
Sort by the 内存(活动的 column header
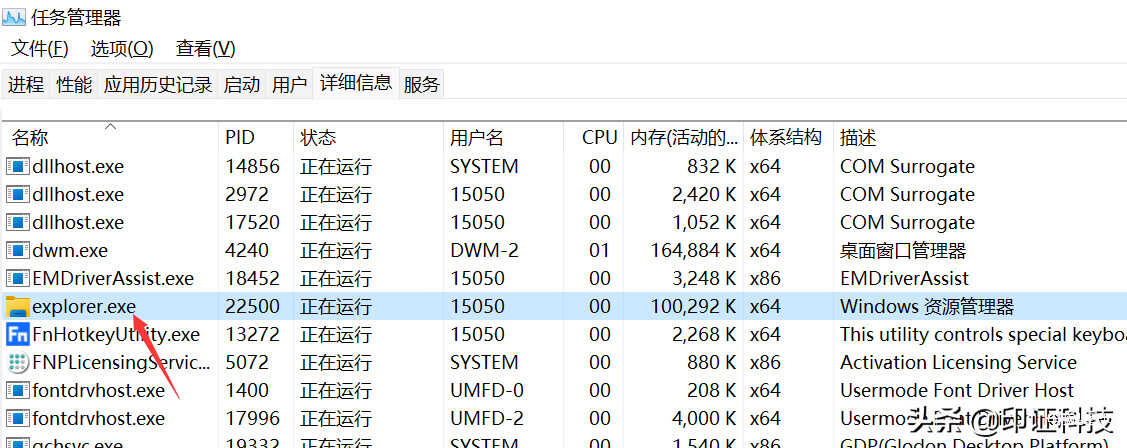tap(684, 137)
